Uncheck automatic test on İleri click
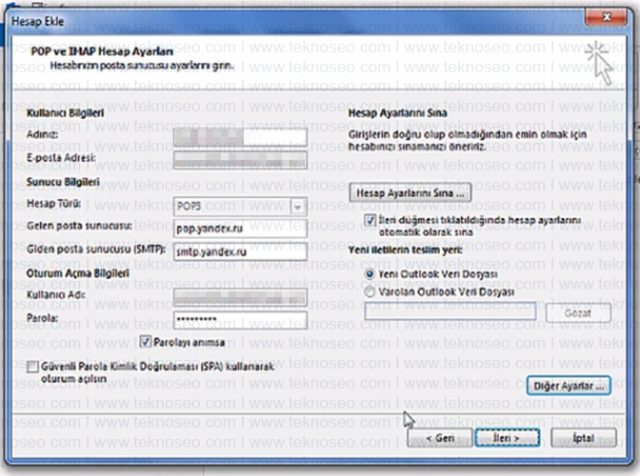 (x=370, y=220)
